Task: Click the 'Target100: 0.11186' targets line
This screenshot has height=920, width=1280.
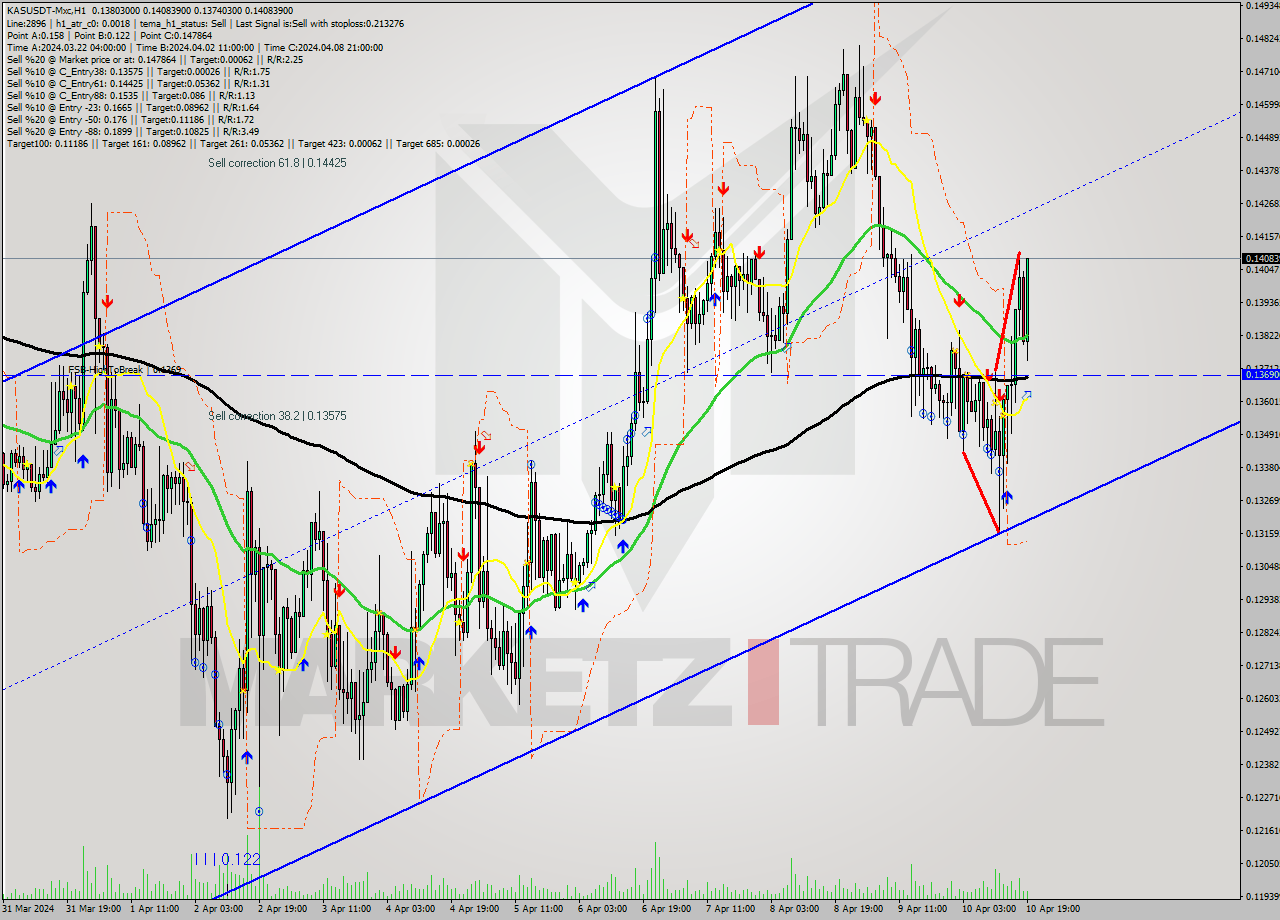Action: tap(243, 143)
